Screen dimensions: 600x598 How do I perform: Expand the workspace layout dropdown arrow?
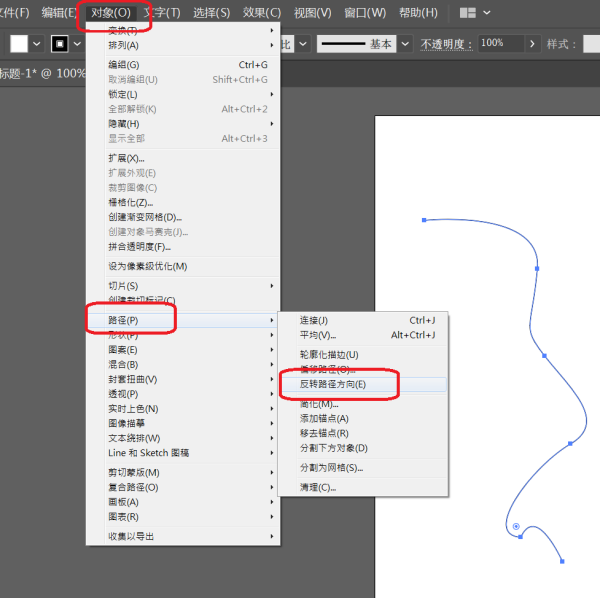click(x=487, y=13)
